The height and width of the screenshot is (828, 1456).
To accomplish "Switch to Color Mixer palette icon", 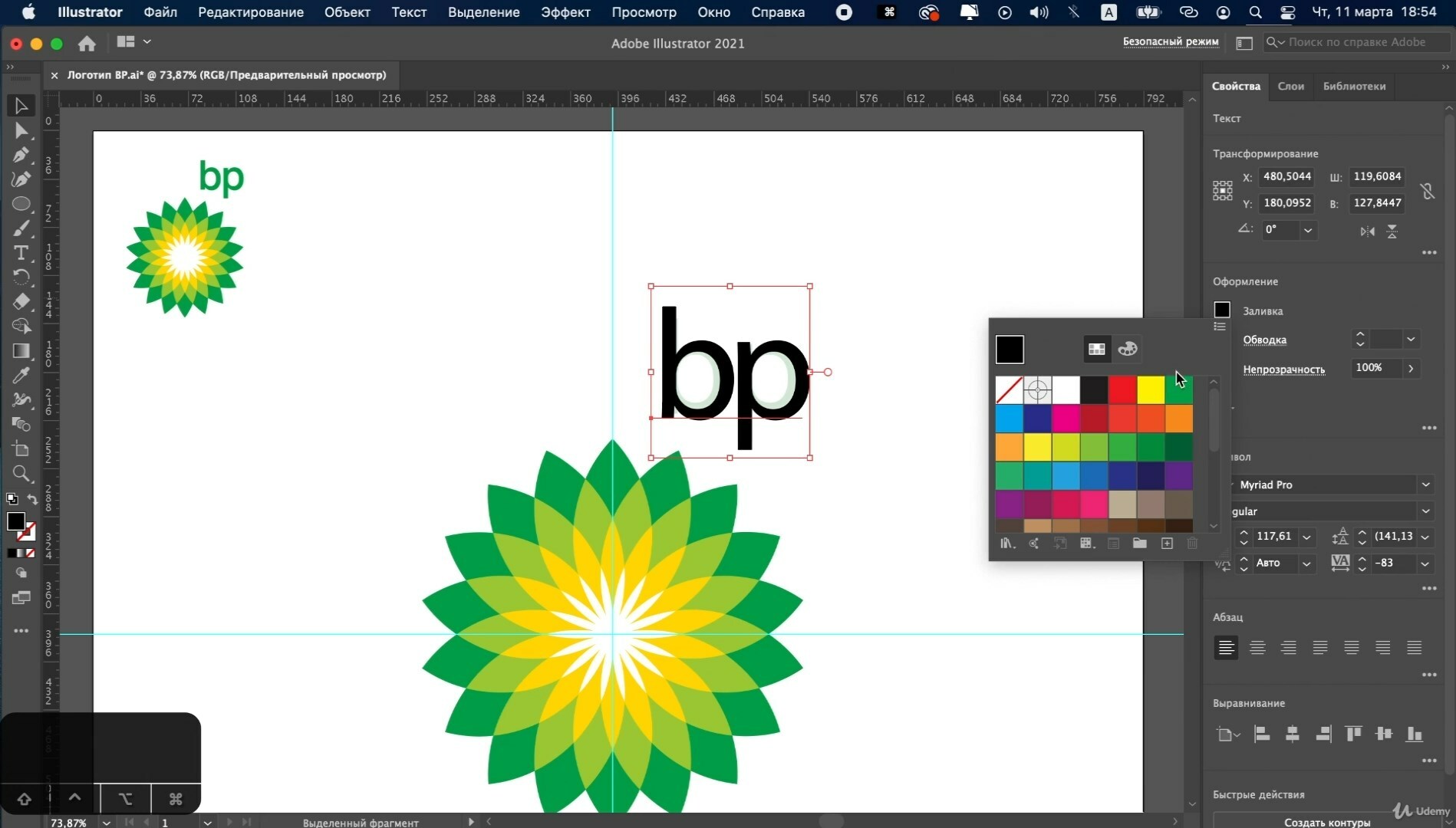I will tap(1127, 349).
